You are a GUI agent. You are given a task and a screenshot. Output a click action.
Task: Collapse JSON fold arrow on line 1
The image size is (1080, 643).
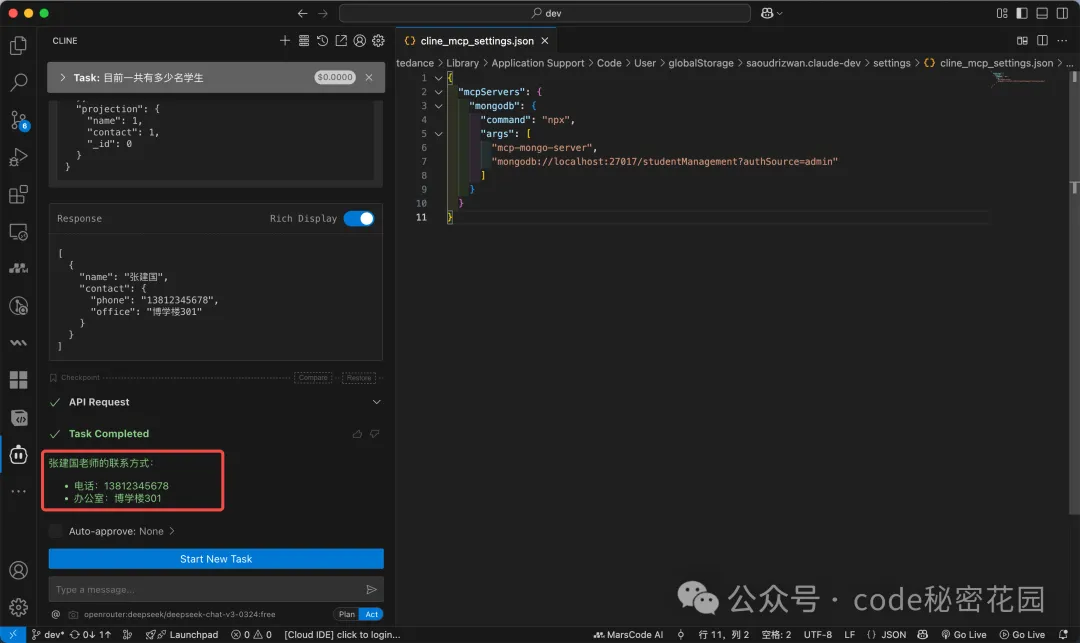tap(438, 78)
